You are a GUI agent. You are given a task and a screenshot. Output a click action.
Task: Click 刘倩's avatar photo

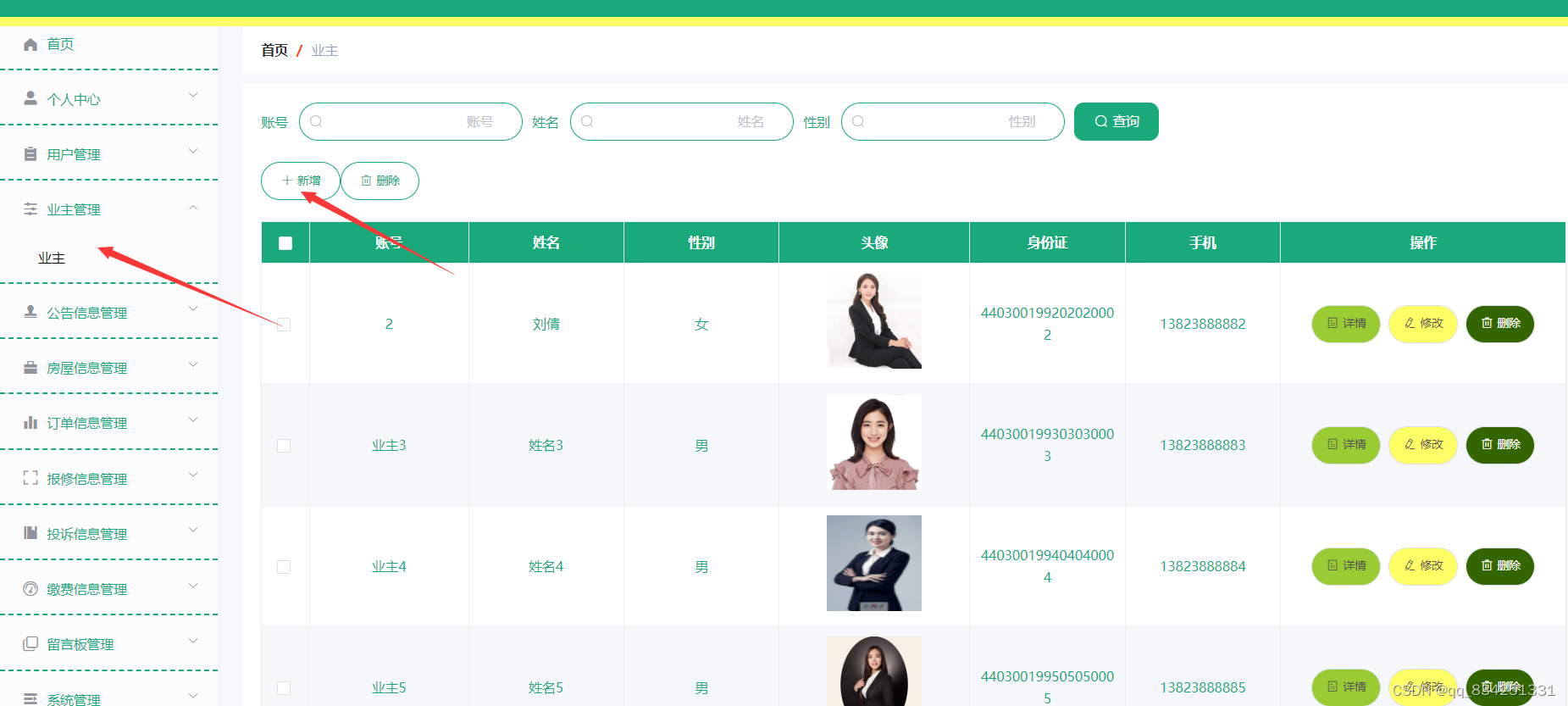873,320
